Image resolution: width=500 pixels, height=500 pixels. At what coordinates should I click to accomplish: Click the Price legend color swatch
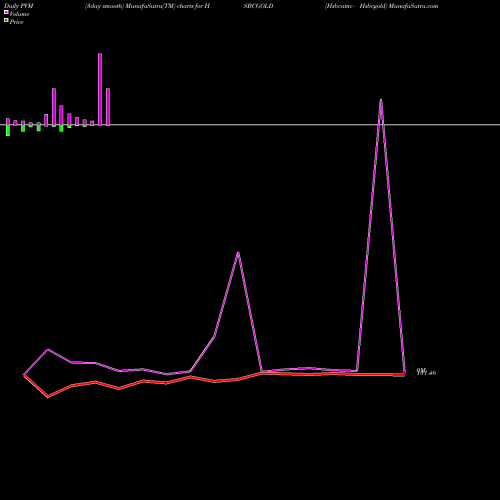point(6,21)
